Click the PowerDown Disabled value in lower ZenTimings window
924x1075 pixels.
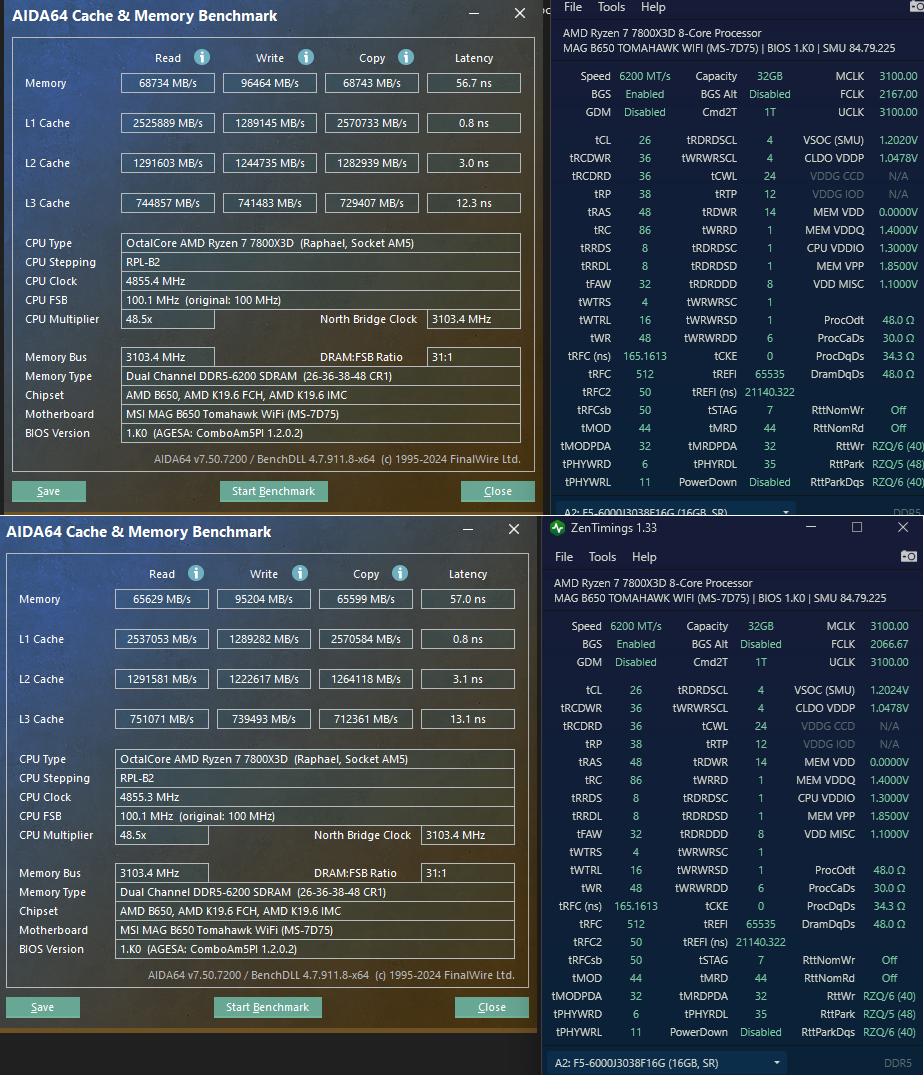click(x=761, y=1032)
